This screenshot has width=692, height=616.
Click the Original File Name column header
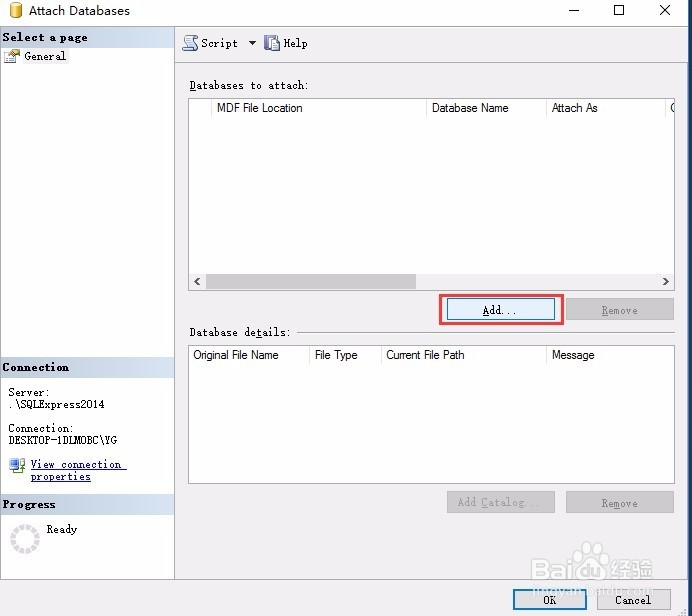249,355
